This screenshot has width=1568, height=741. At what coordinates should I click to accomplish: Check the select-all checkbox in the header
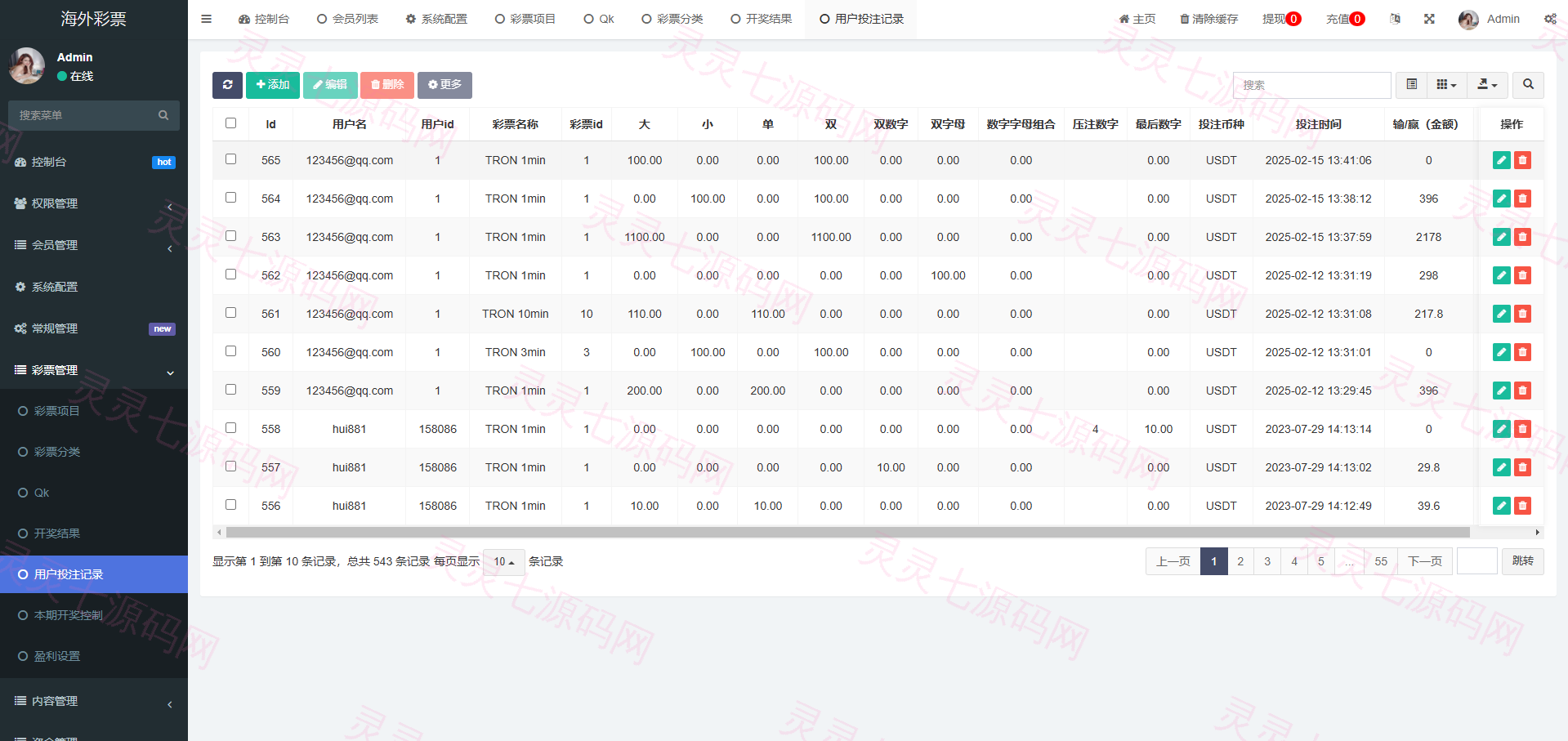tap(231, 123)
